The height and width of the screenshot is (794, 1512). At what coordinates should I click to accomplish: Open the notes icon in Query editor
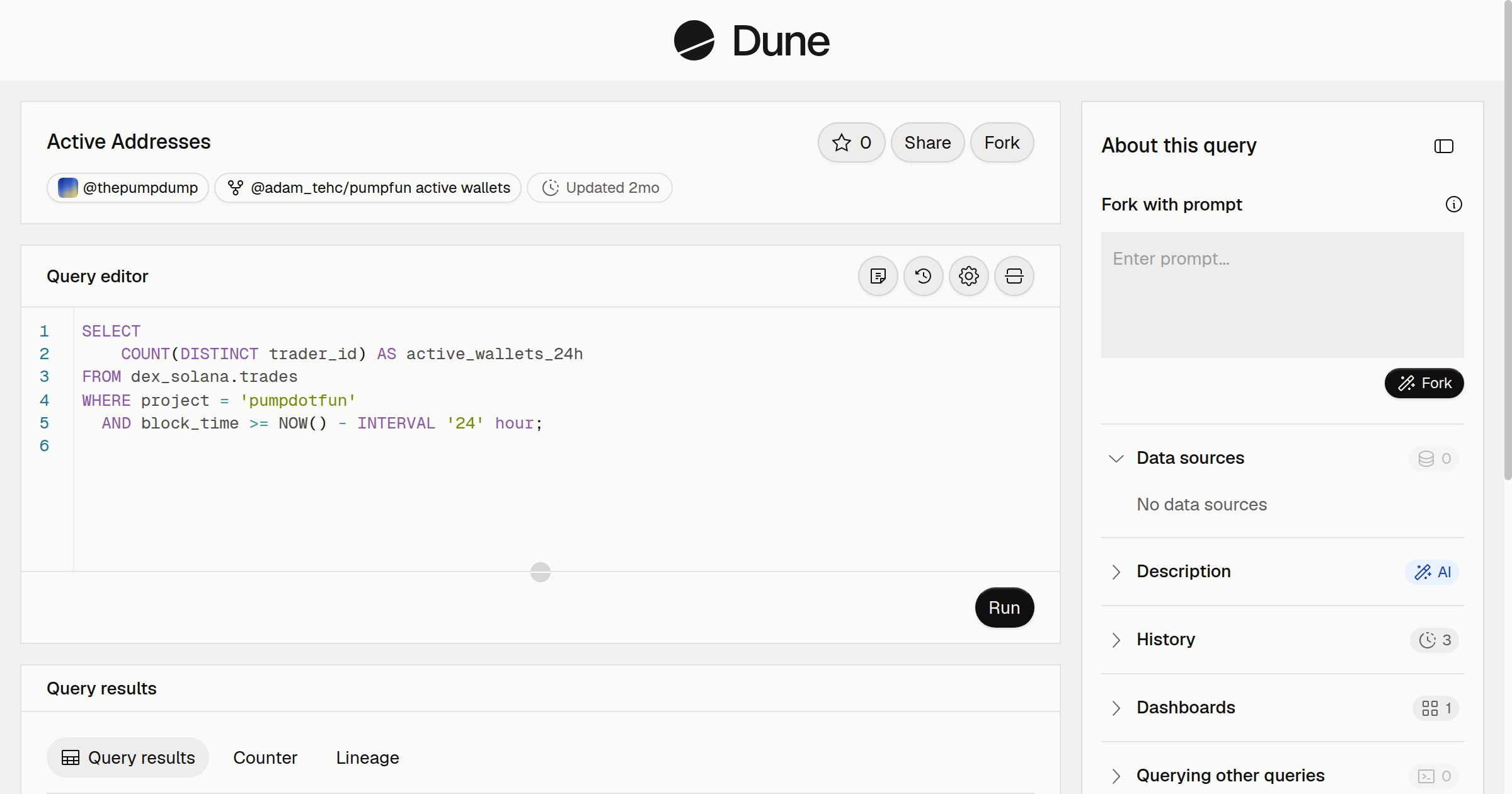click(878, 276)
